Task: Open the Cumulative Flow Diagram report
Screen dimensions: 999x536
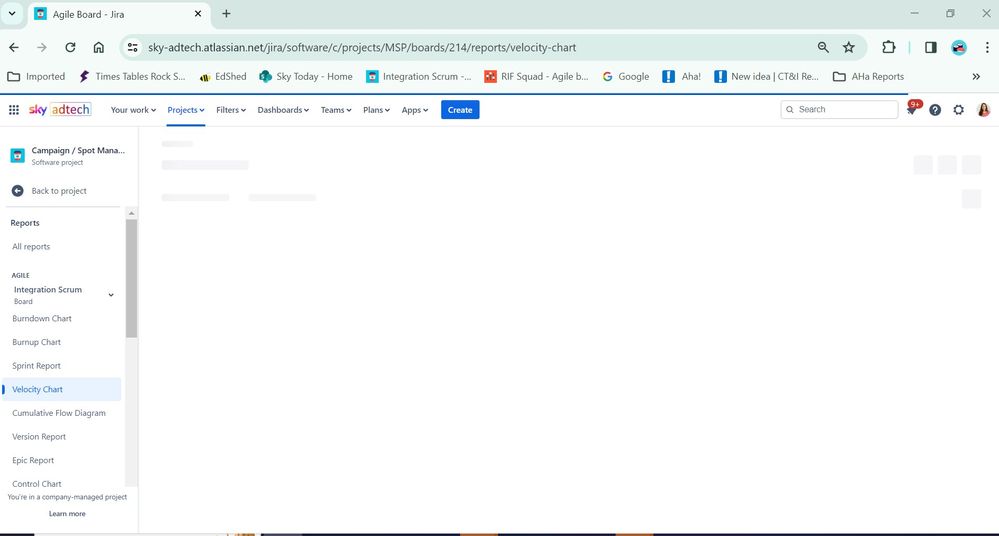Action: (59, 413)
